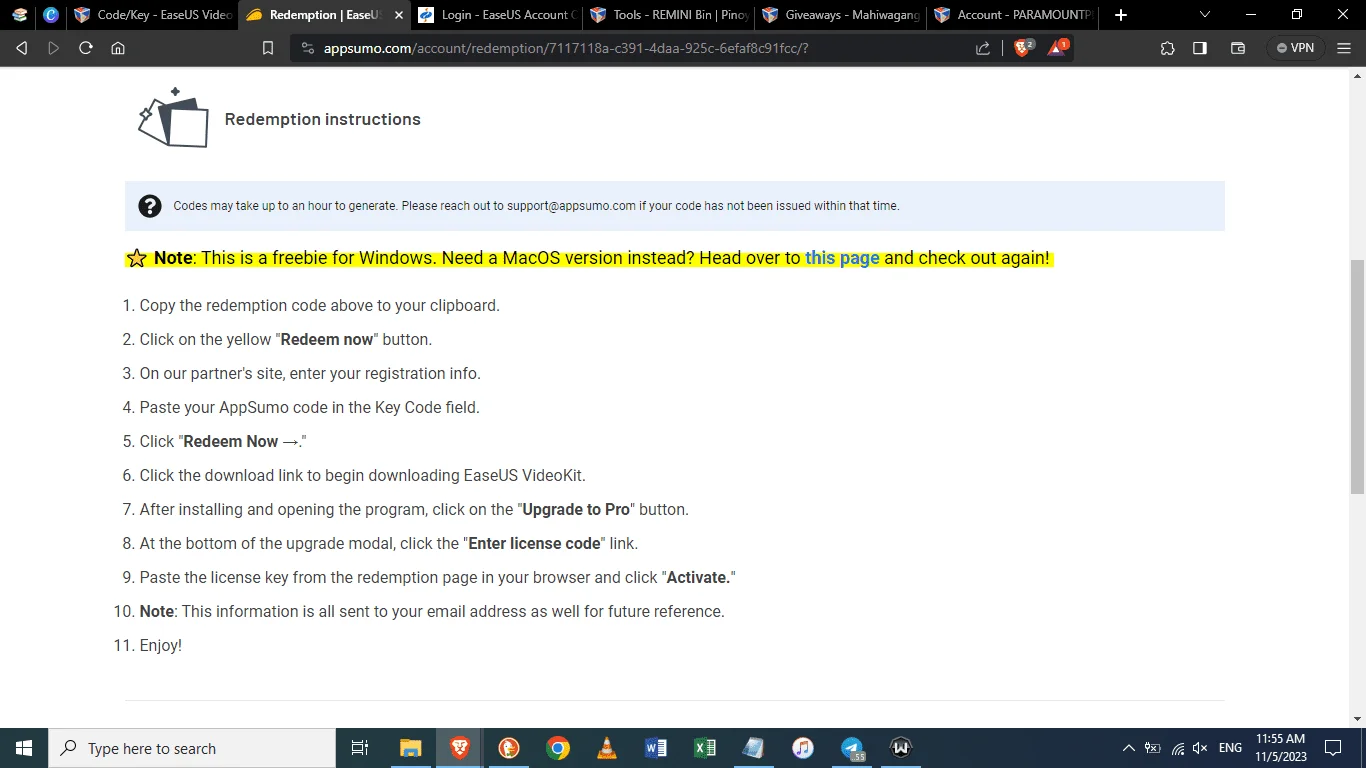
Task: Switch to the Tools - REMINI Bin tab
Action: 668,15
